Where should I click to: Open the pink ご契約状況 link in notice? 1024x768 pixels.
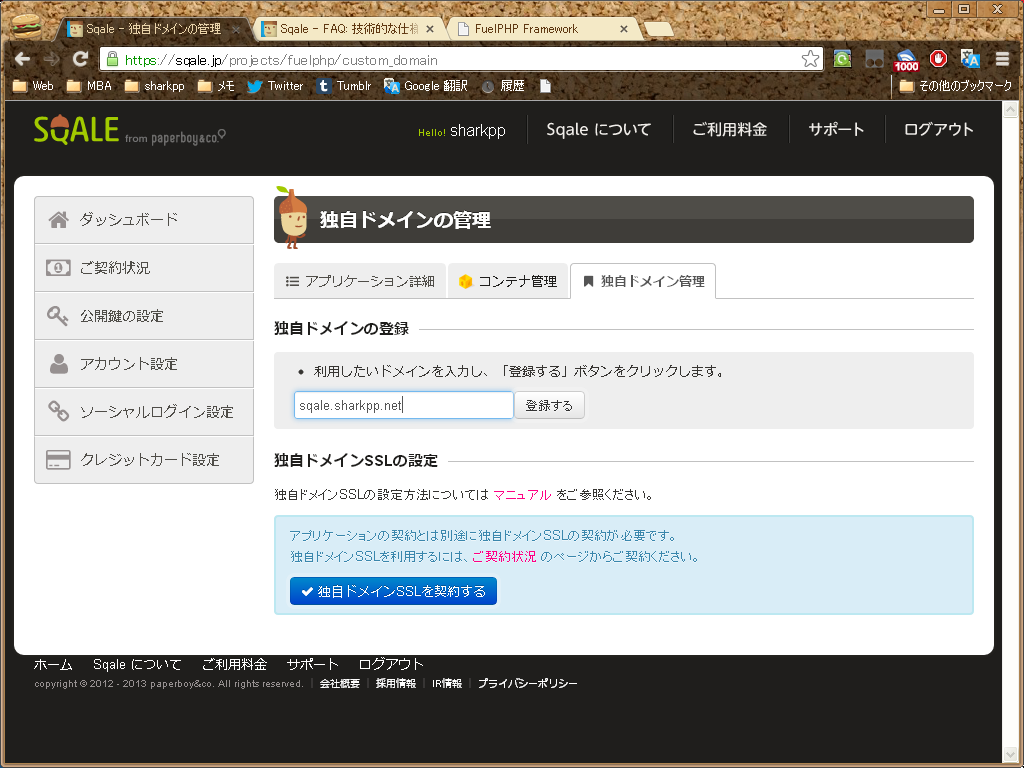(504, 556)
